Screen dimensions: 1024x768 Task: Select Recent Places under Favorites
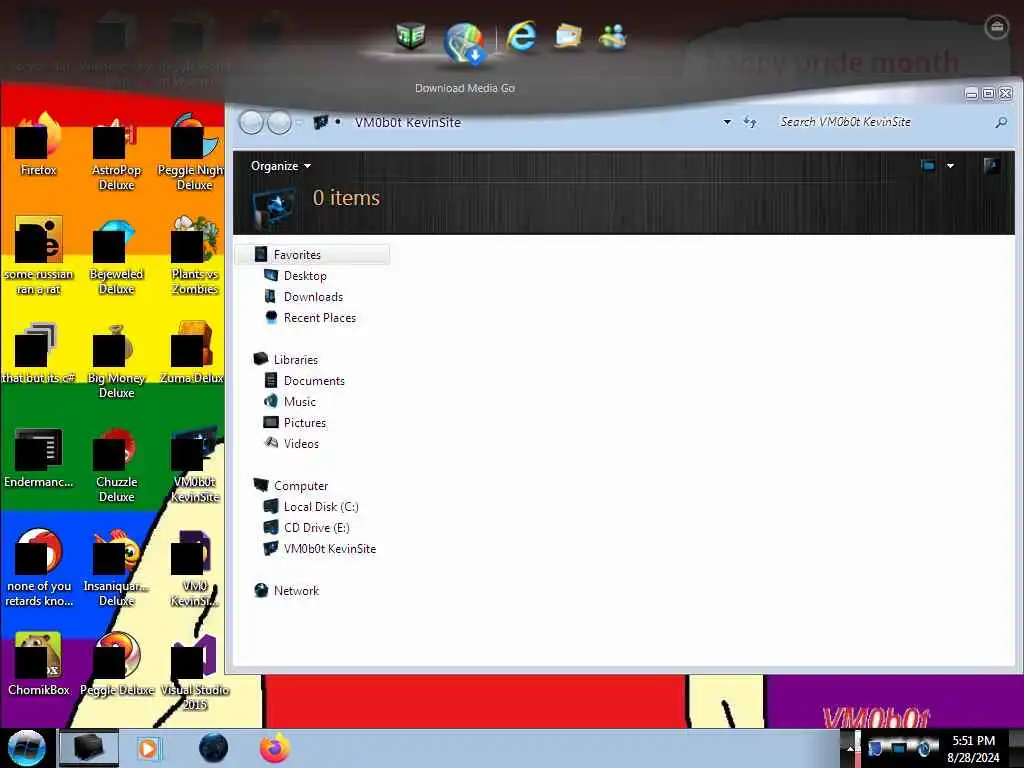coord(319,317)
